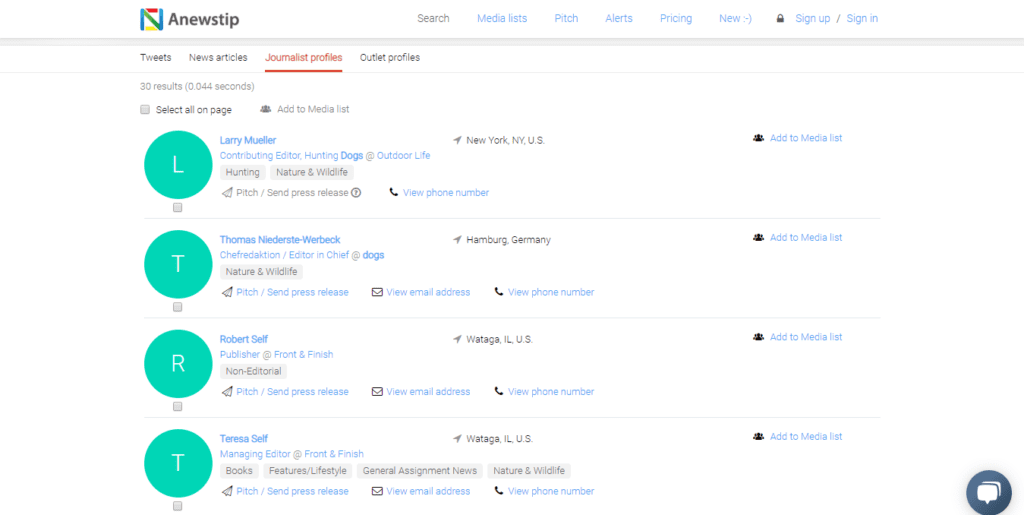Switch to the News articles tab

[218, 57]
